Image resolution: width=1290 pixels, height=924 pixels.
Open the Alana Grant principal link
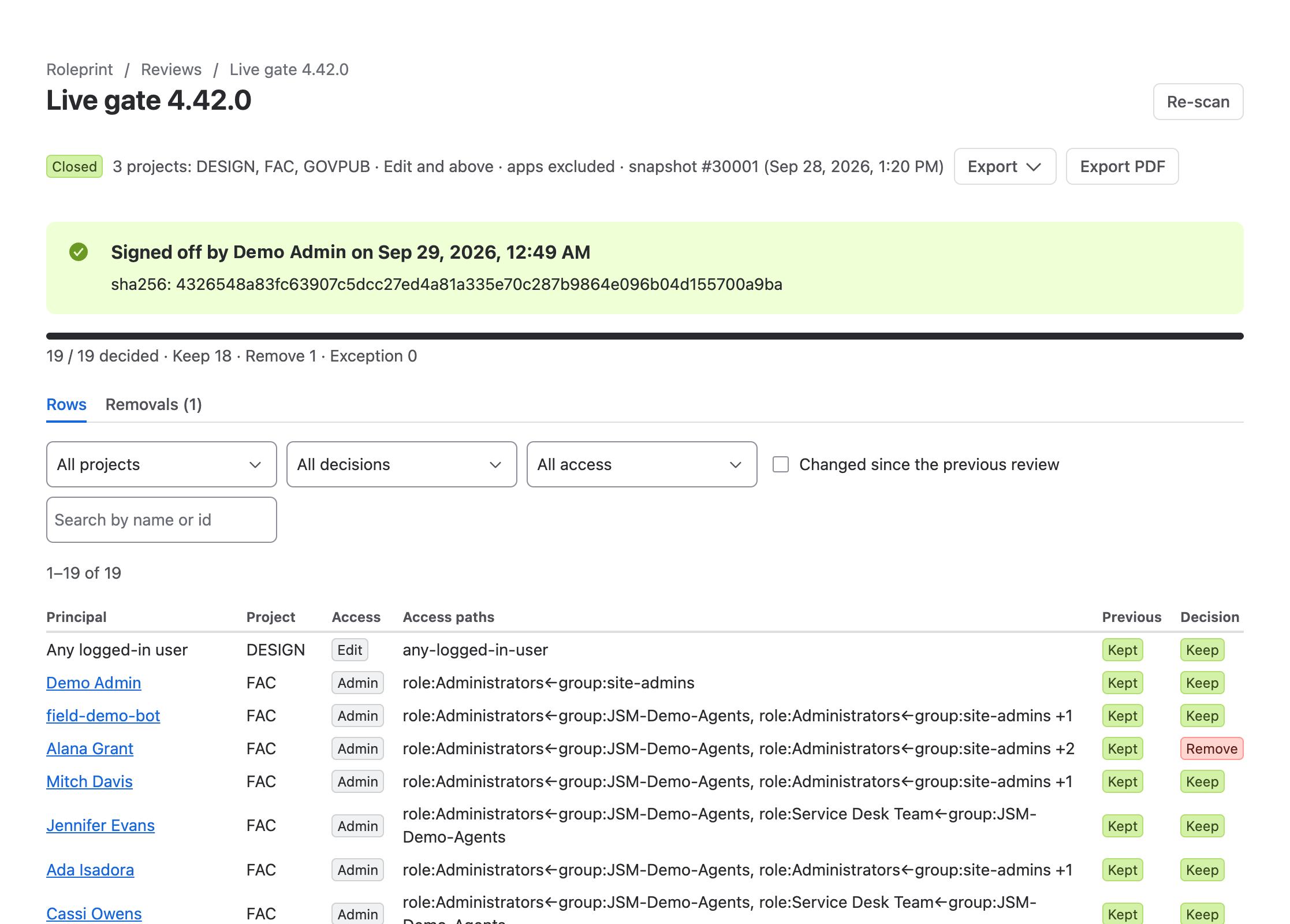[90, 748]
